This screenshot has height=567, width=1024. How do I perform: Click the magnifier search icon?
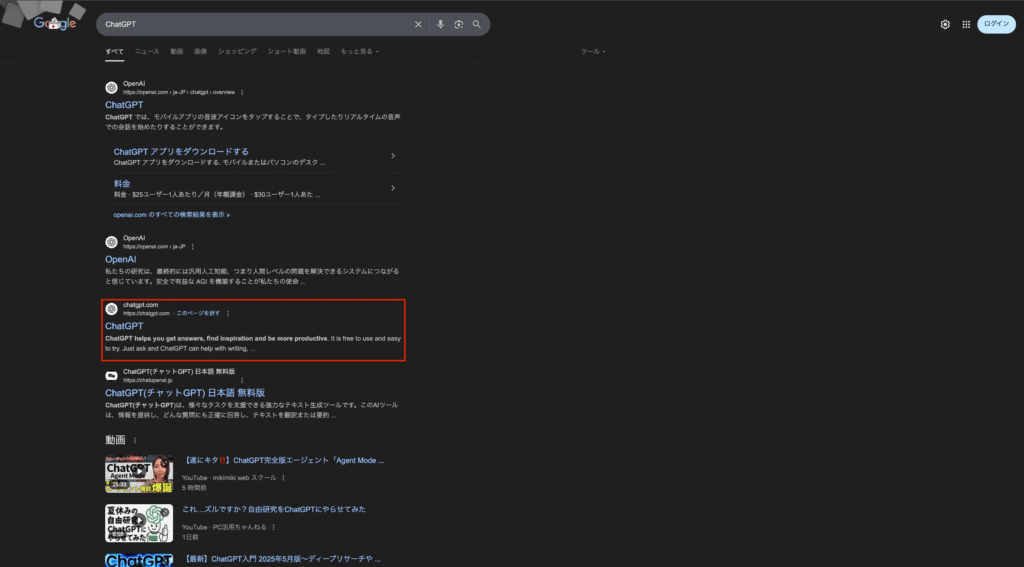point(477,24)
